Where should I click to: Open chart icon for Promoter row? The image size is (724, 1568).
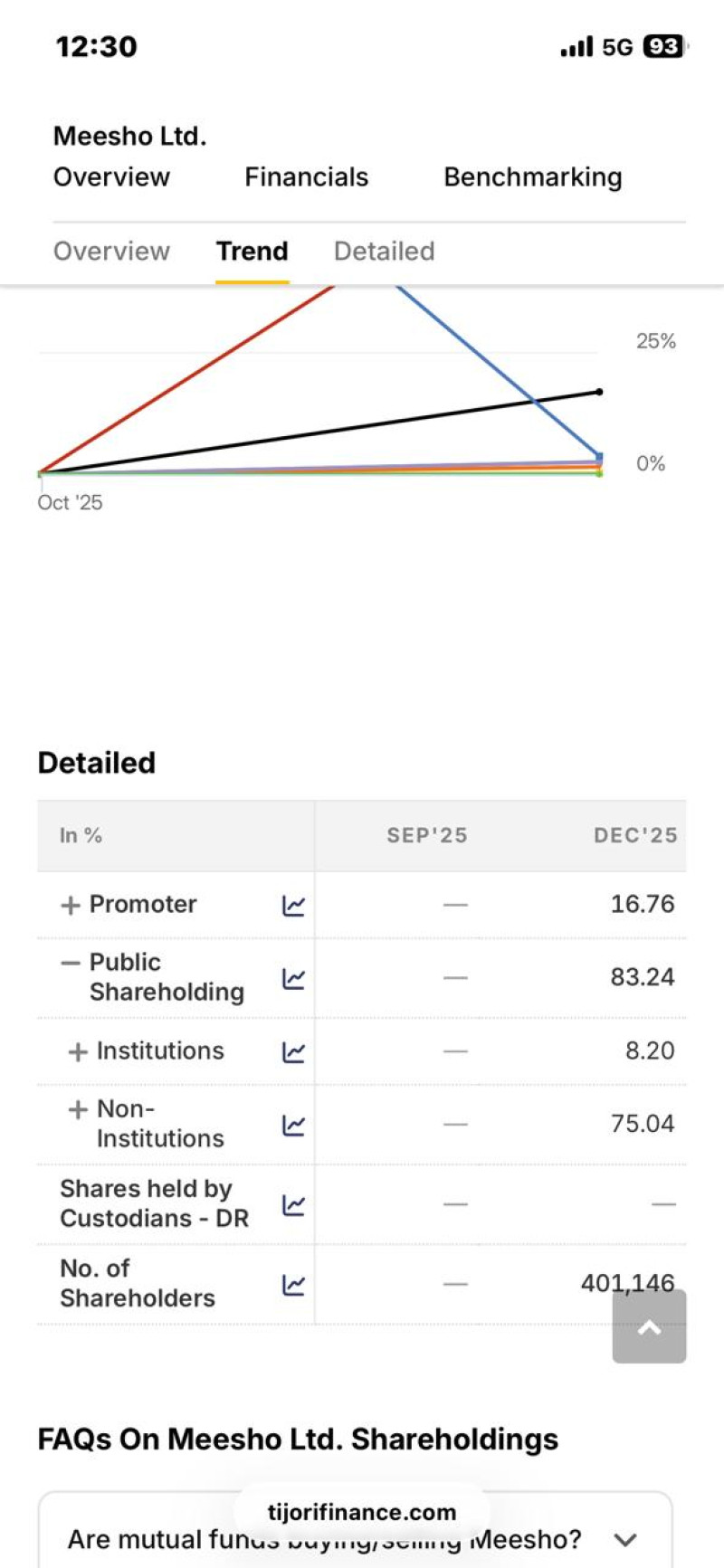click(293, 906)
